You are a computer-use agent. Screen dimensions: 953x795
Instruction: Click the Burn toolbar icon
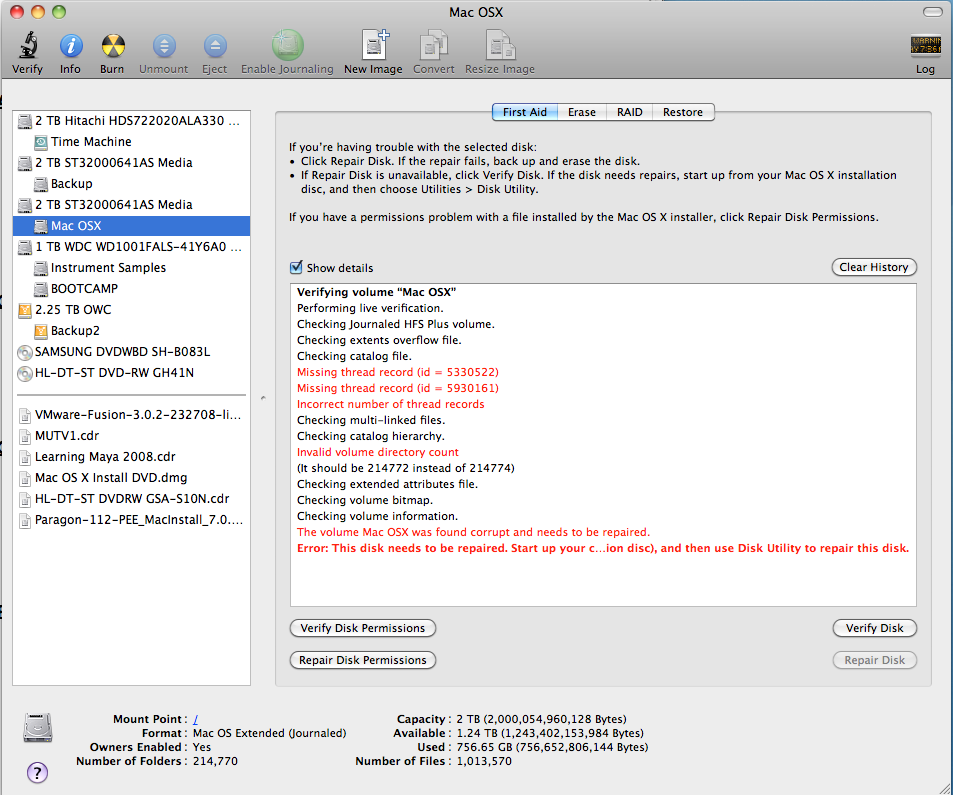click(x=112, y=46)
